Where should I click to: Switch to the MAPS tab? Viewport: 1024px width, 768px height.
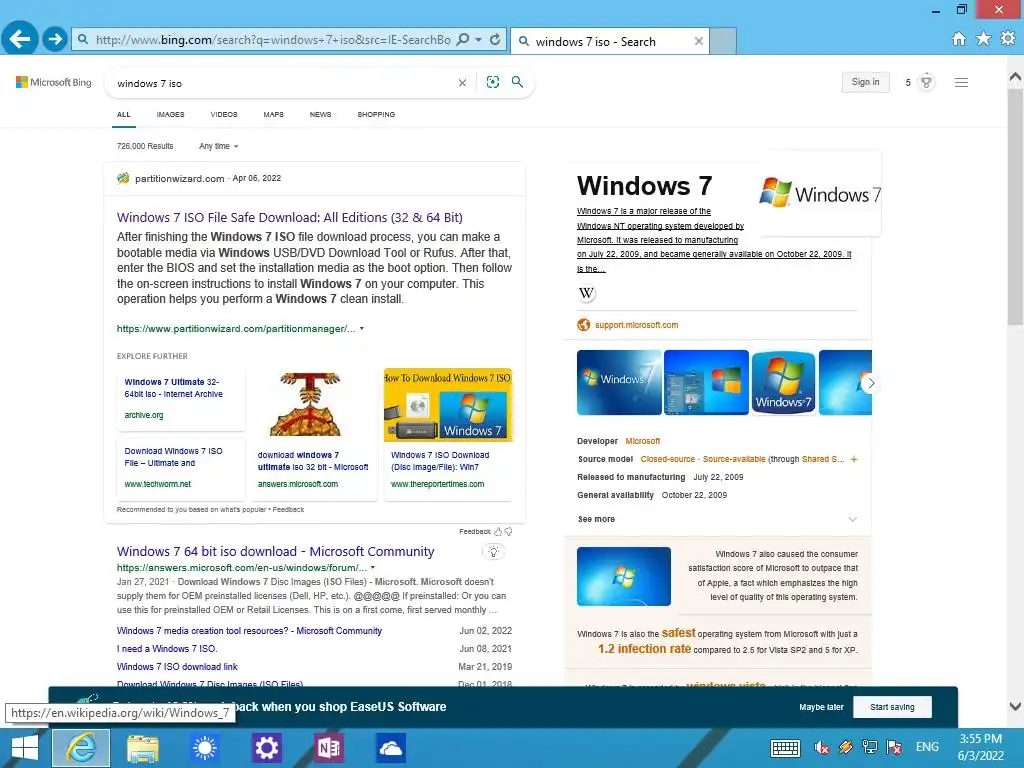pyautogui.click(x=274, y=114)
